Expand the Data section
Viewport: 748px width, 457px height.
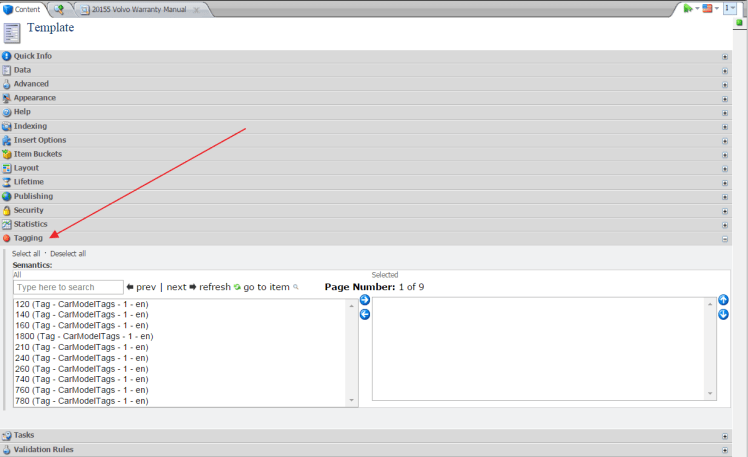coord(725,71)
